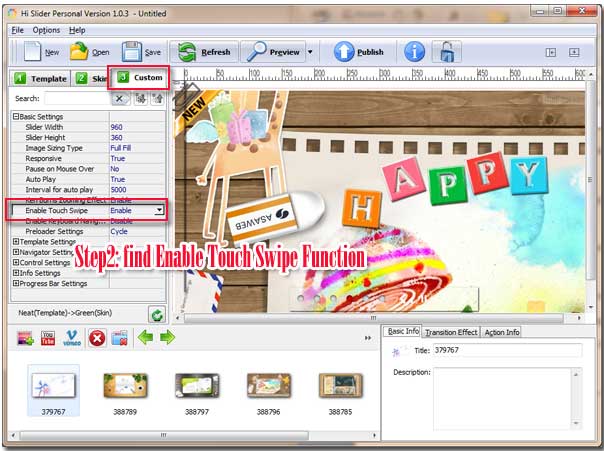This screenshot has height=451, width=604.
Task: Click the Publish button
Action: pos(359,52)
